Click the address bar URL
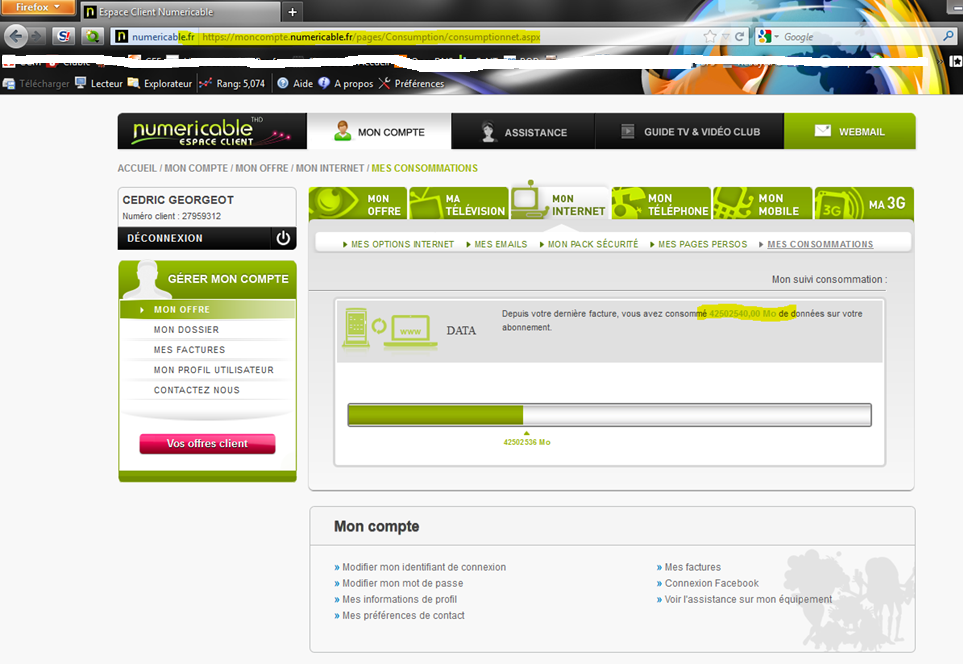 click(371, 37)
